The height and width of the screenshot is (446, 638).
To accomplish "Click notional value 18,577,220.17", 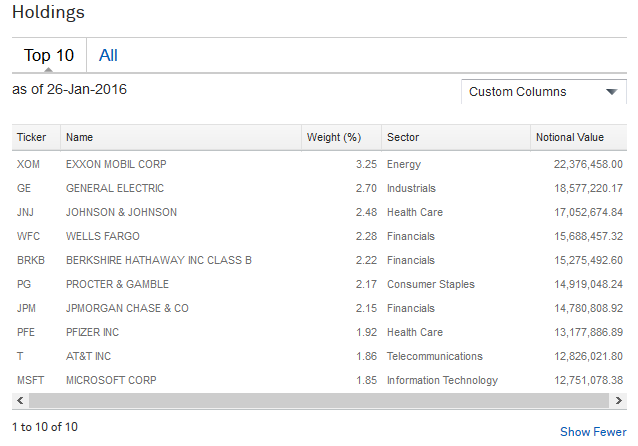I will [x=588, y=188].
